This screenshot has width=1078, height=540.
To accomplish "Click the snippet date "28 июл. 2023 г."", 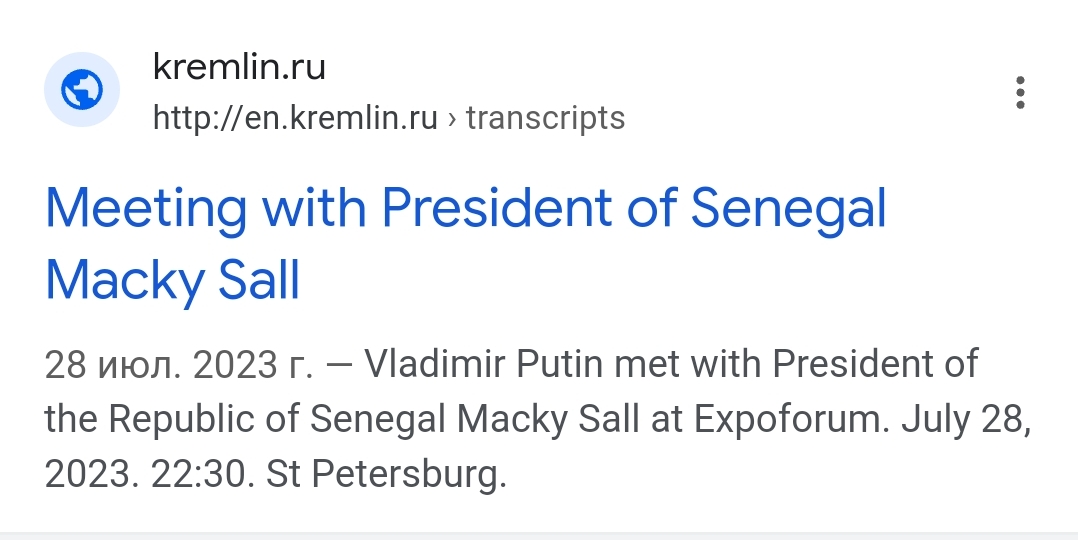I will (180, 365).
